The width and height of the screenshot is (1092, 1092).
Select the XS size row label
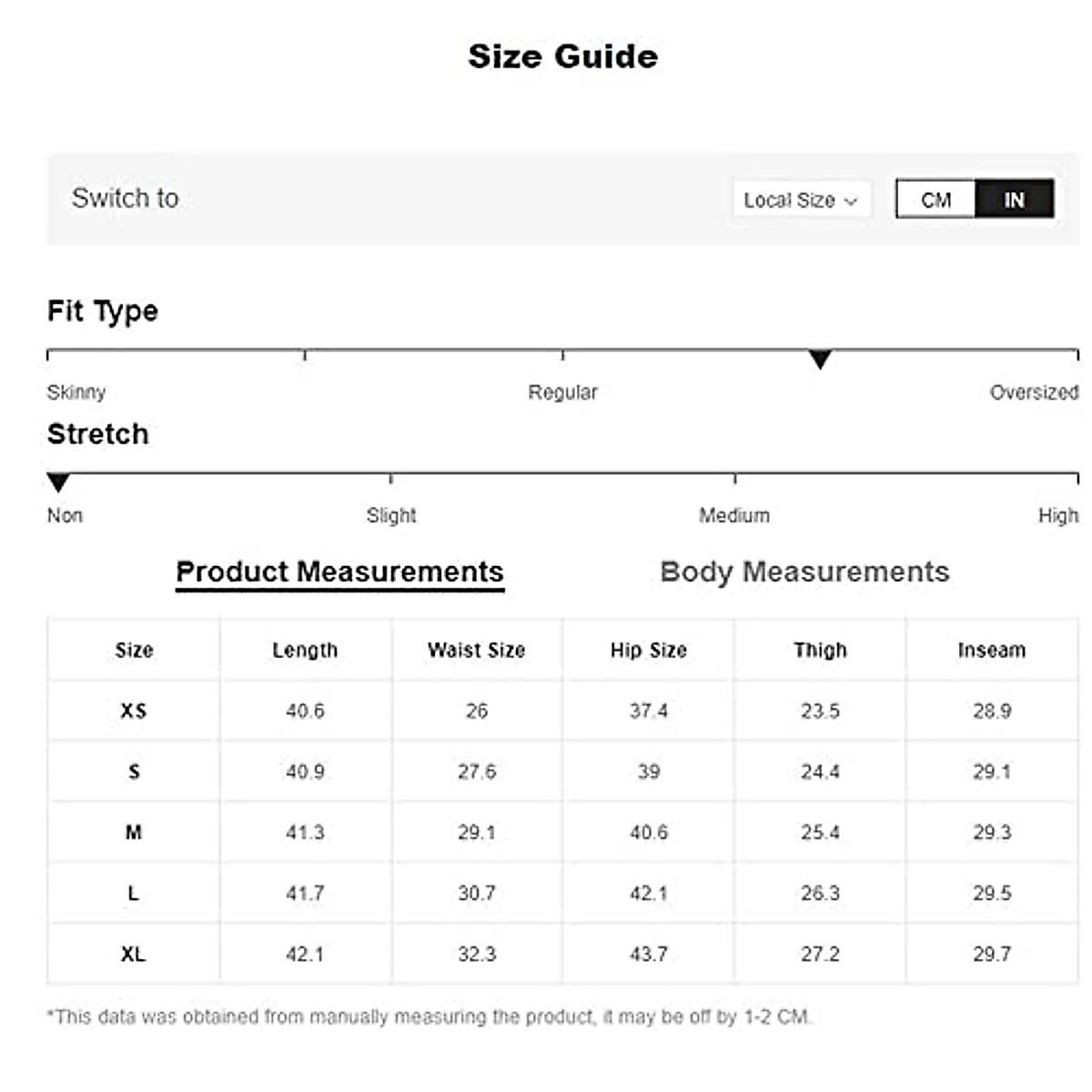pyautogui.click(x=134, y=711)
